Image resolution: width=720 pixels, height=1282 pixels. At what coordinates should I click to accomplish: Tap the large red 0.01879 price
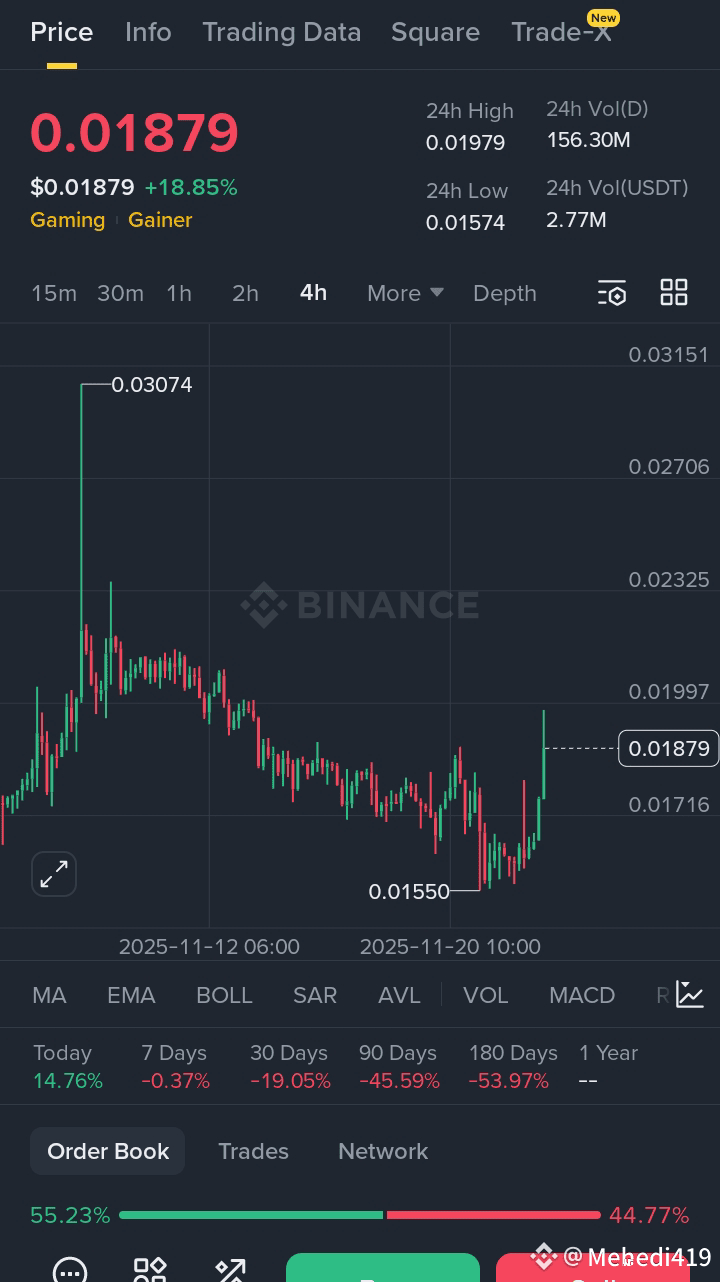134,133
